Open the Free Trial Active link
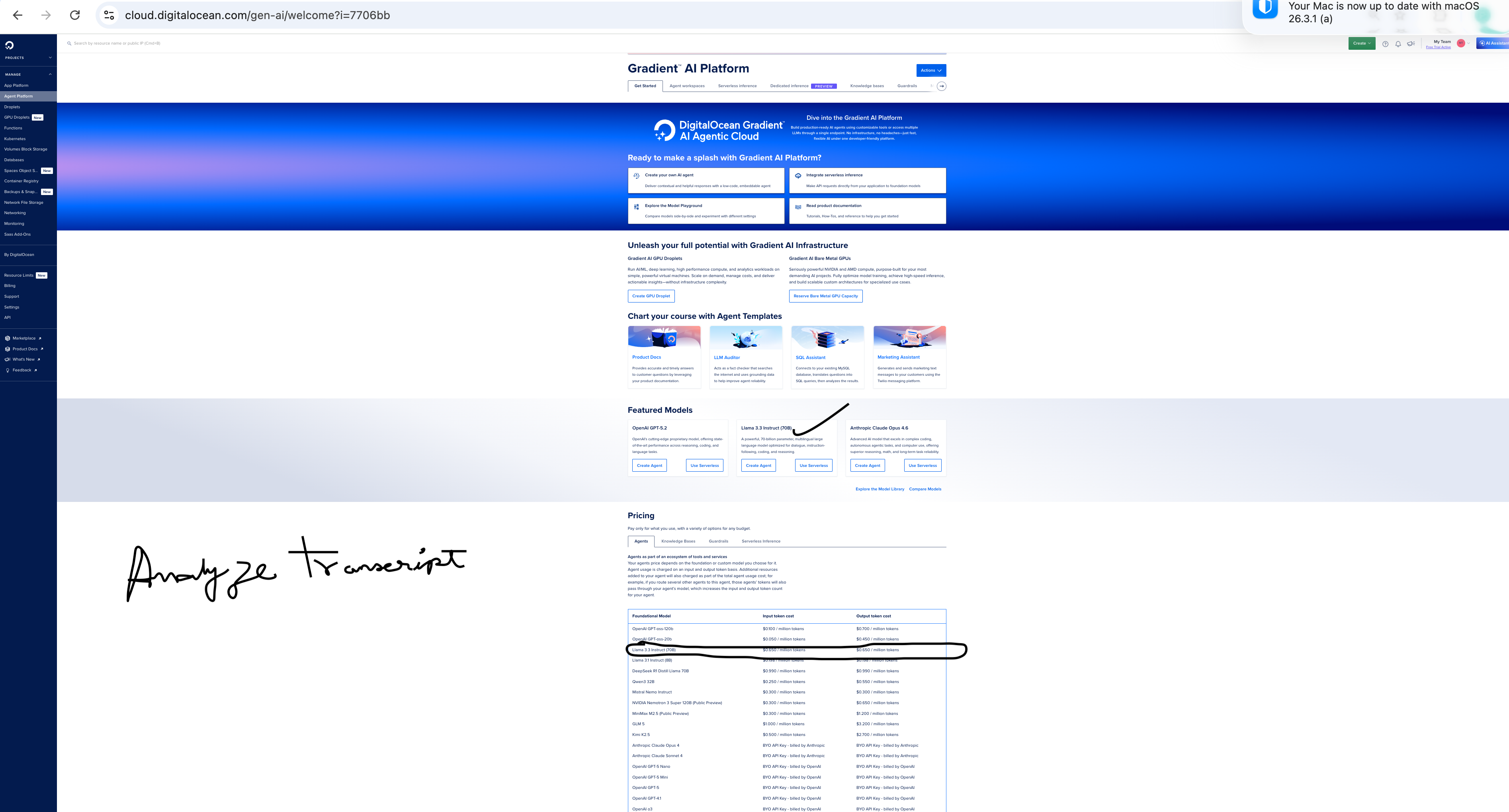Image resolution: width=1509 pixels, height=812 pixels. (x=1438, y=47)
